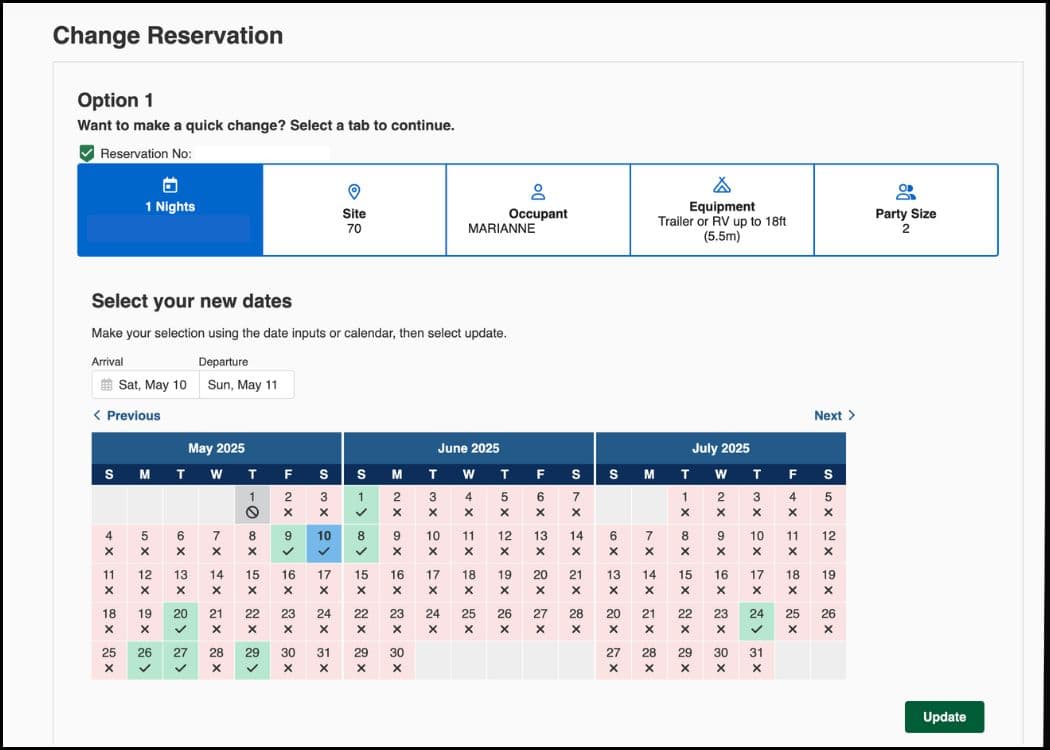Click the Departure date field Sun, May 11
Image resolution: width=1050 pixels, height=750 pixels.
pos(246,384)
